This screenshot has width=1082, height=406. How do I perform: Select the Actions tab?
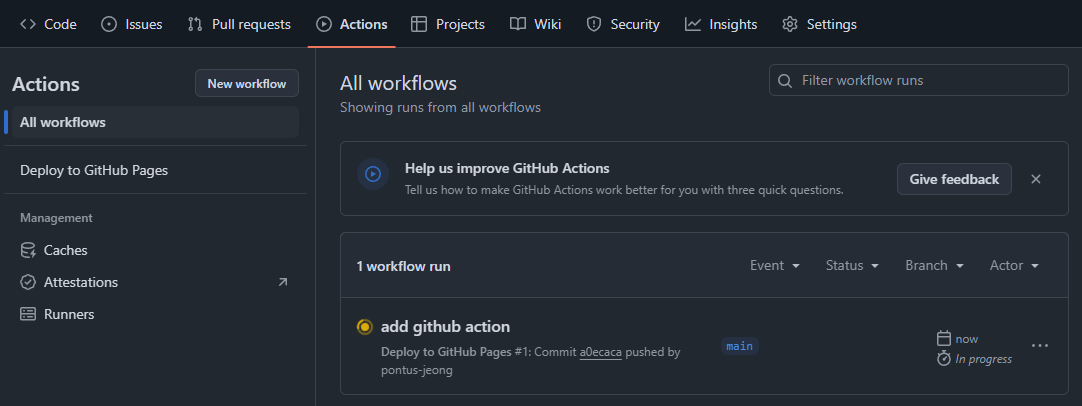[352, 24]
